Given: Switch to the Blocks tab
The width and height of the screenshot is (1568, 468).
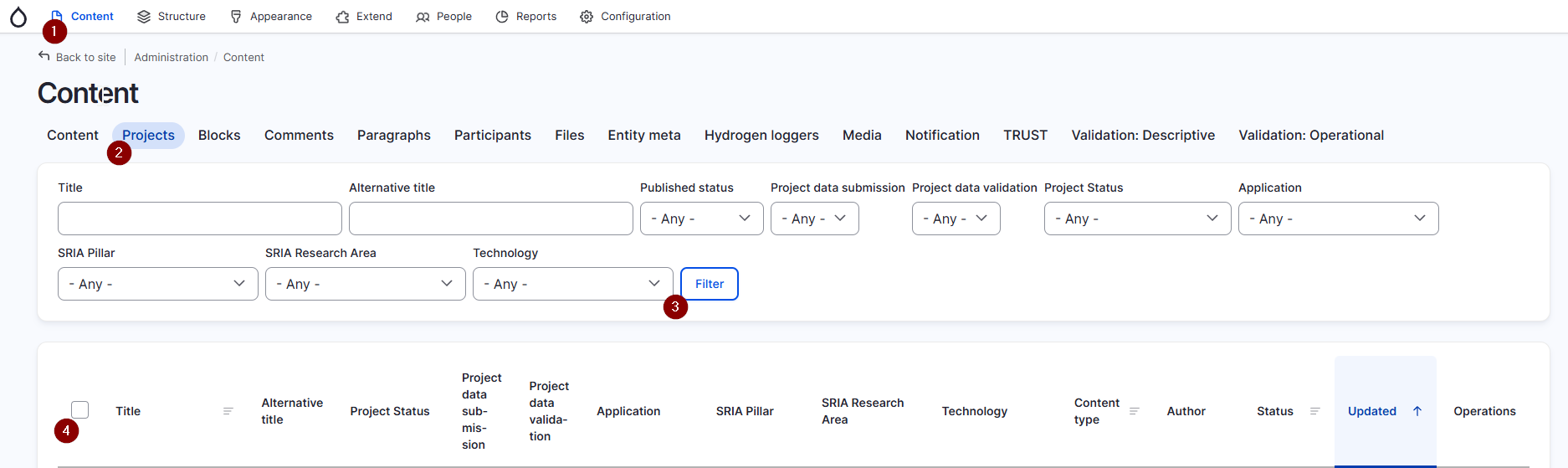Looking at the screenshot, I should pyautogui.click(x=219, y=135).
